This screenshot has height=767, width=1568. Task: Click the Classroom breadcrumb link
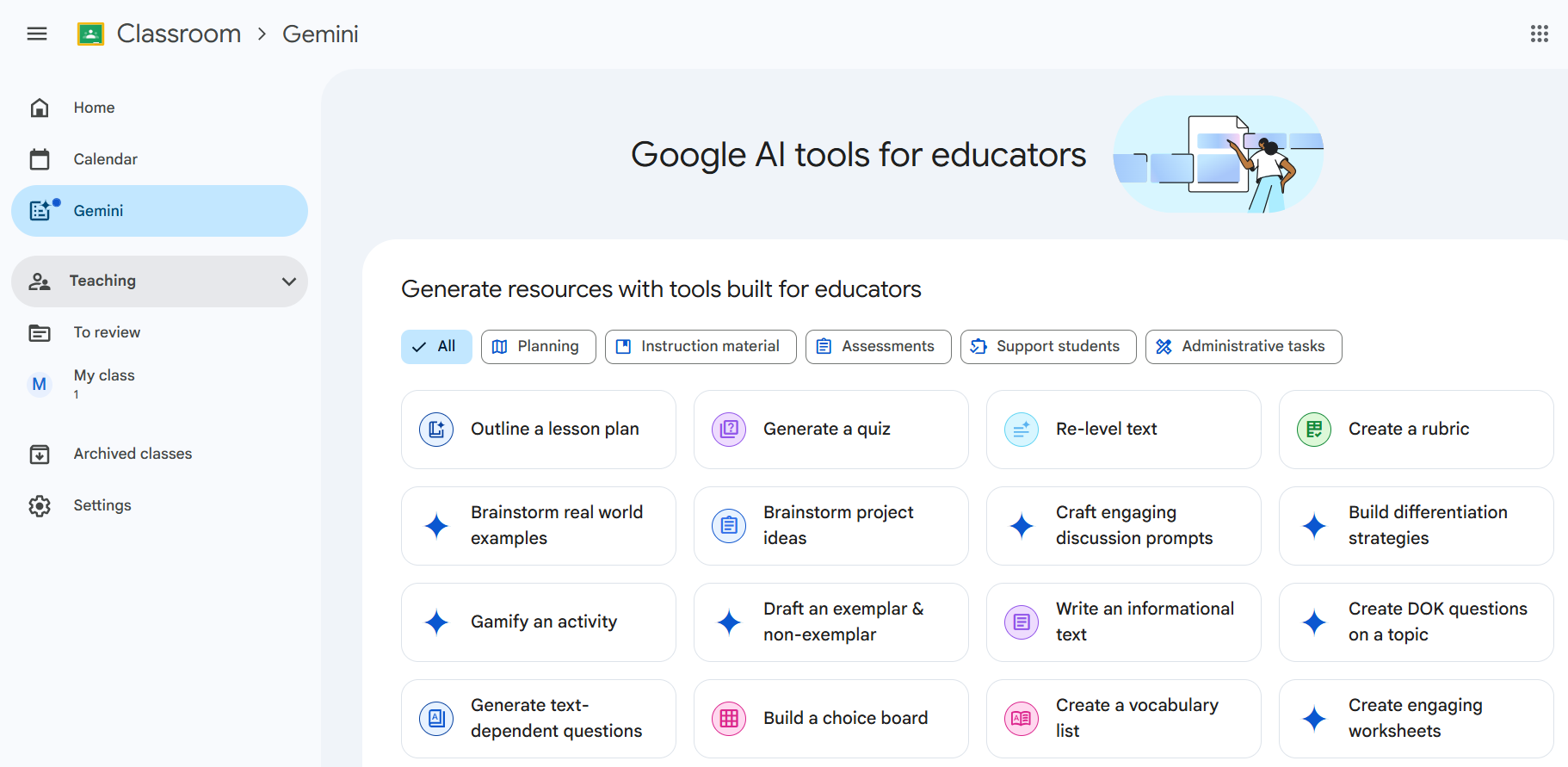(178, 34)
